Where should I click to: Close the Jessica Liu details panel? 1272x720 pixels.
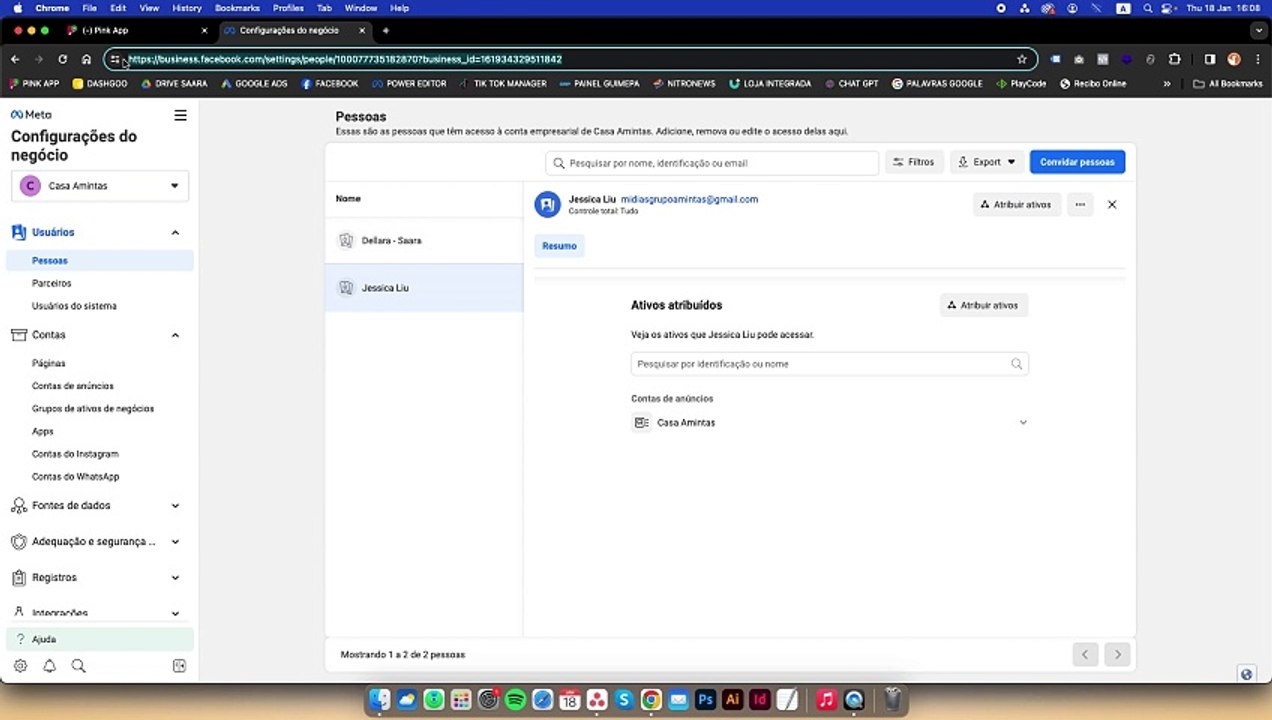tap(1112, 204)
